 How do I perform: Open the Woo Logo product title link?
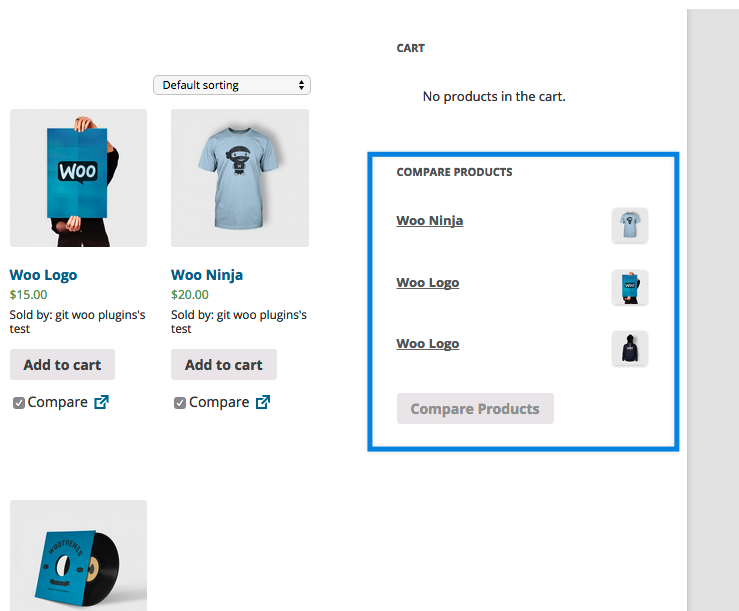(43, 275)
